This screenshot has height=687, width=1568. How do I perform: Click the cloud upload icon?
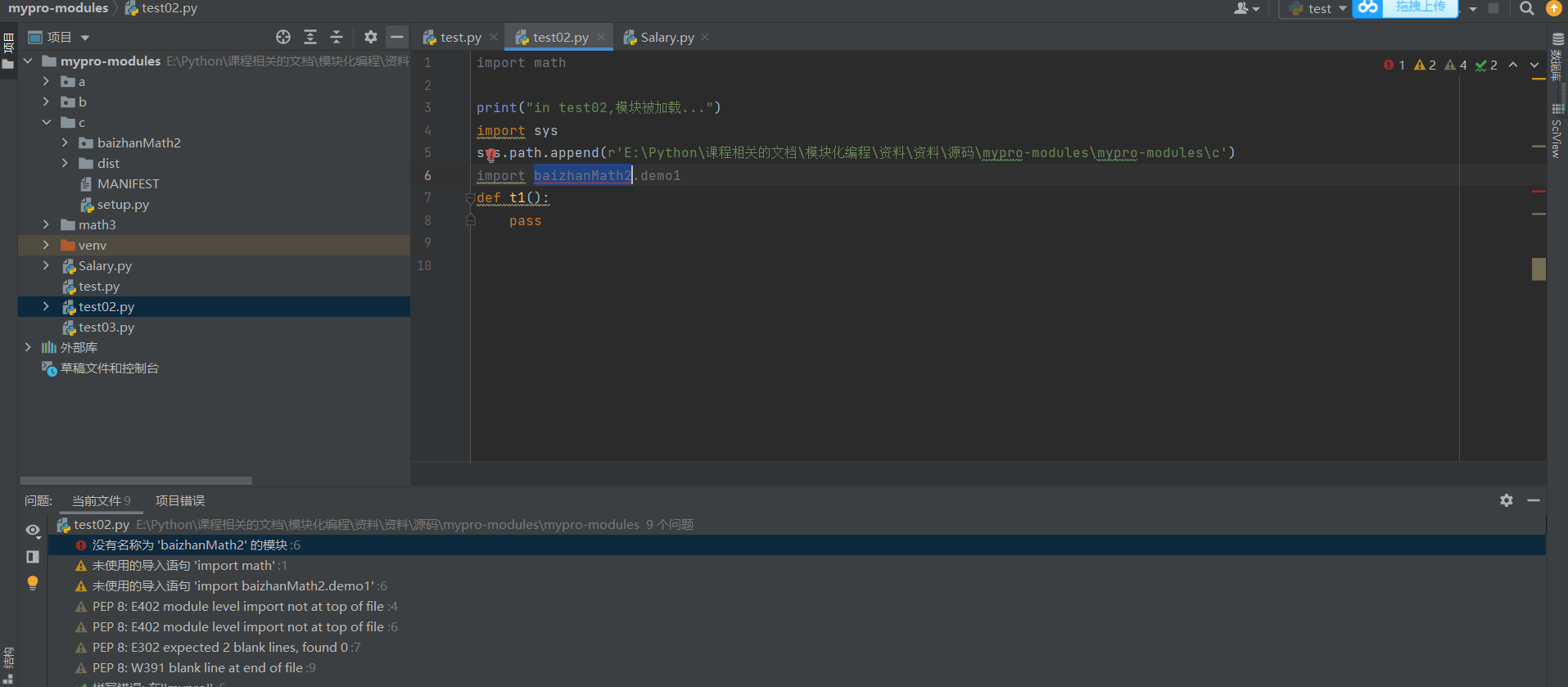[1368, 8]
